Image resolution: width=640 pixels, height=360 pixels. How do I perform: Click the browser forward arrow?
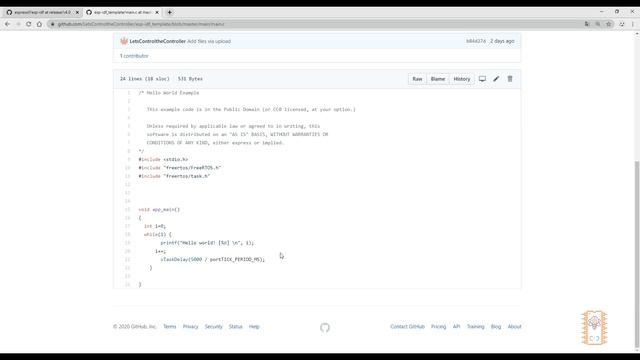(18, 24)
